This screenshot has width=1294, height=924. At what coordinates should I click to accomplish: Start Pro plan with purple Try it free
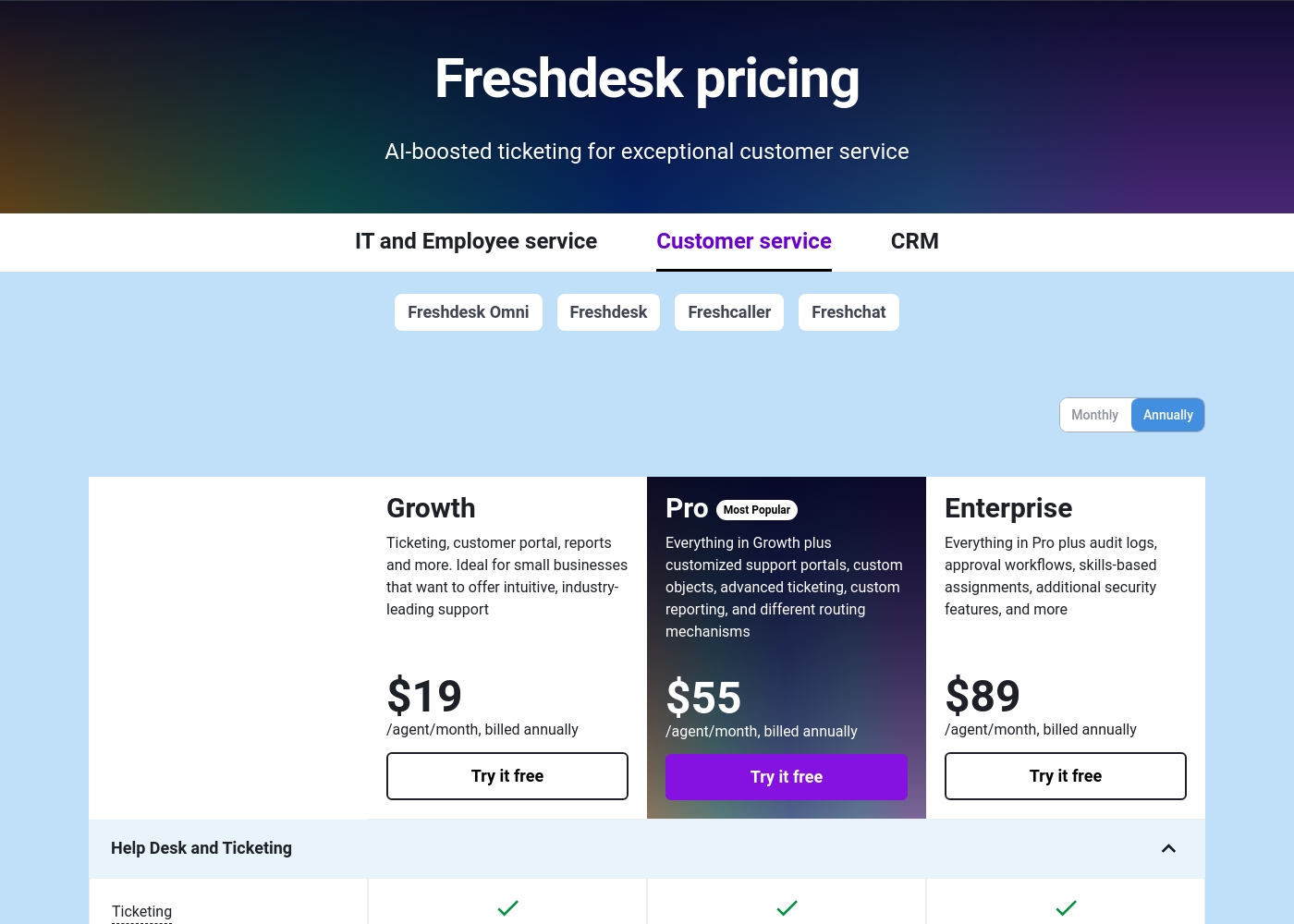(787, 777)
